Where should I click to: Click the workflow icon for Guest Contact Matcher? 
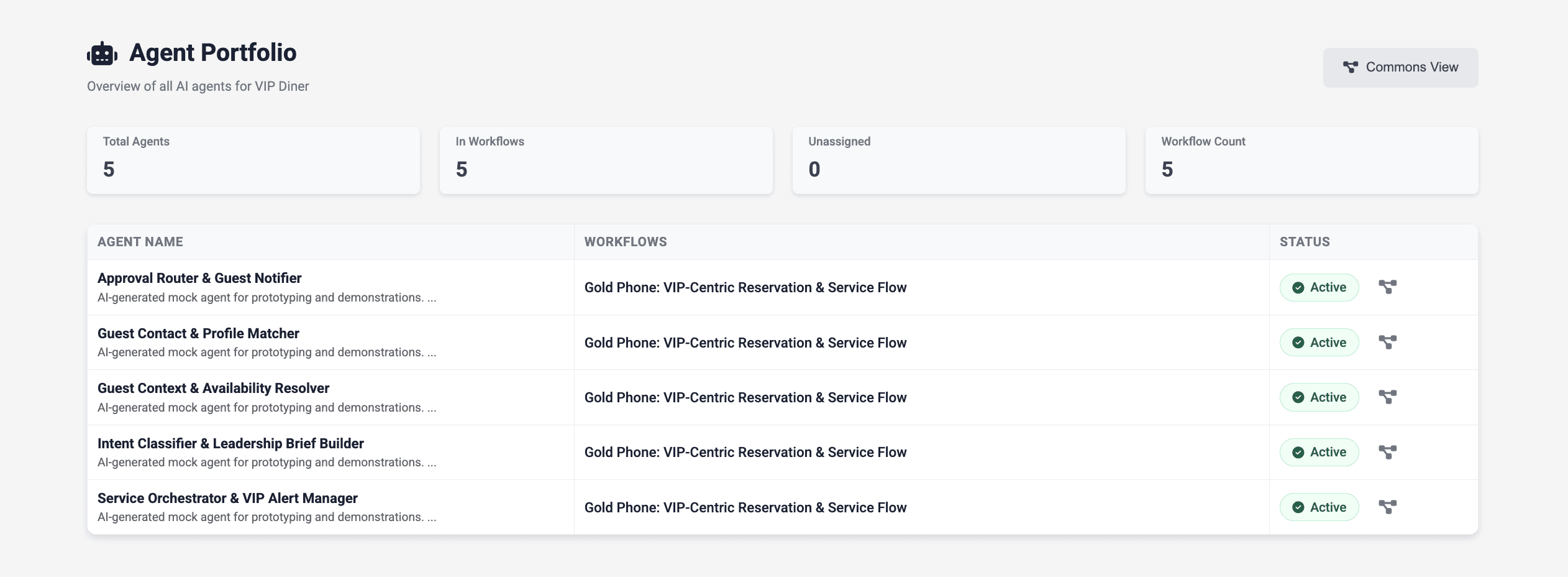click(1387, 342)
